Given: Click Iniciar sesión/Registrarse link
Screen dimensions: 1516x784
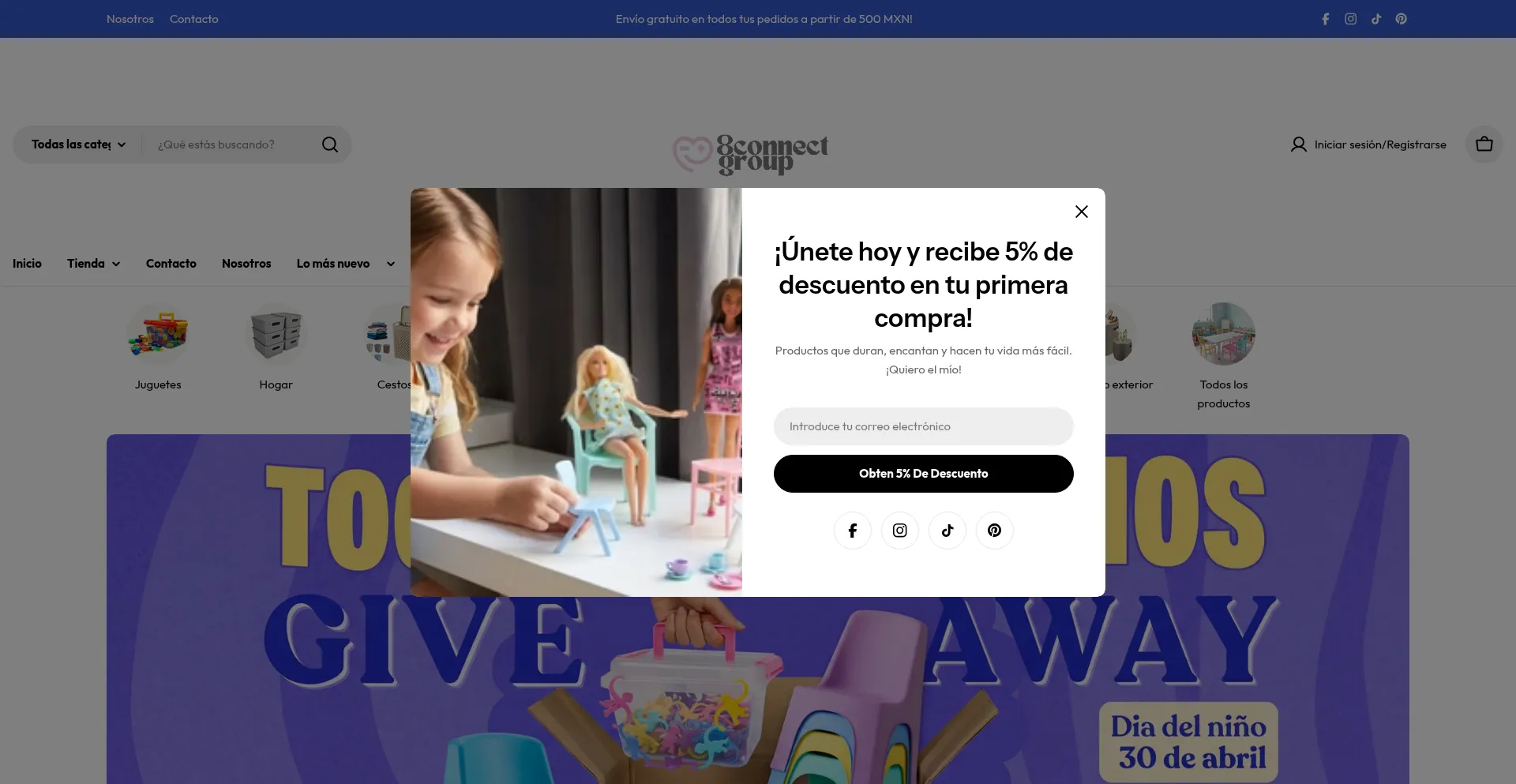Looking at the screenshot, I should [x=1380, y=144].
